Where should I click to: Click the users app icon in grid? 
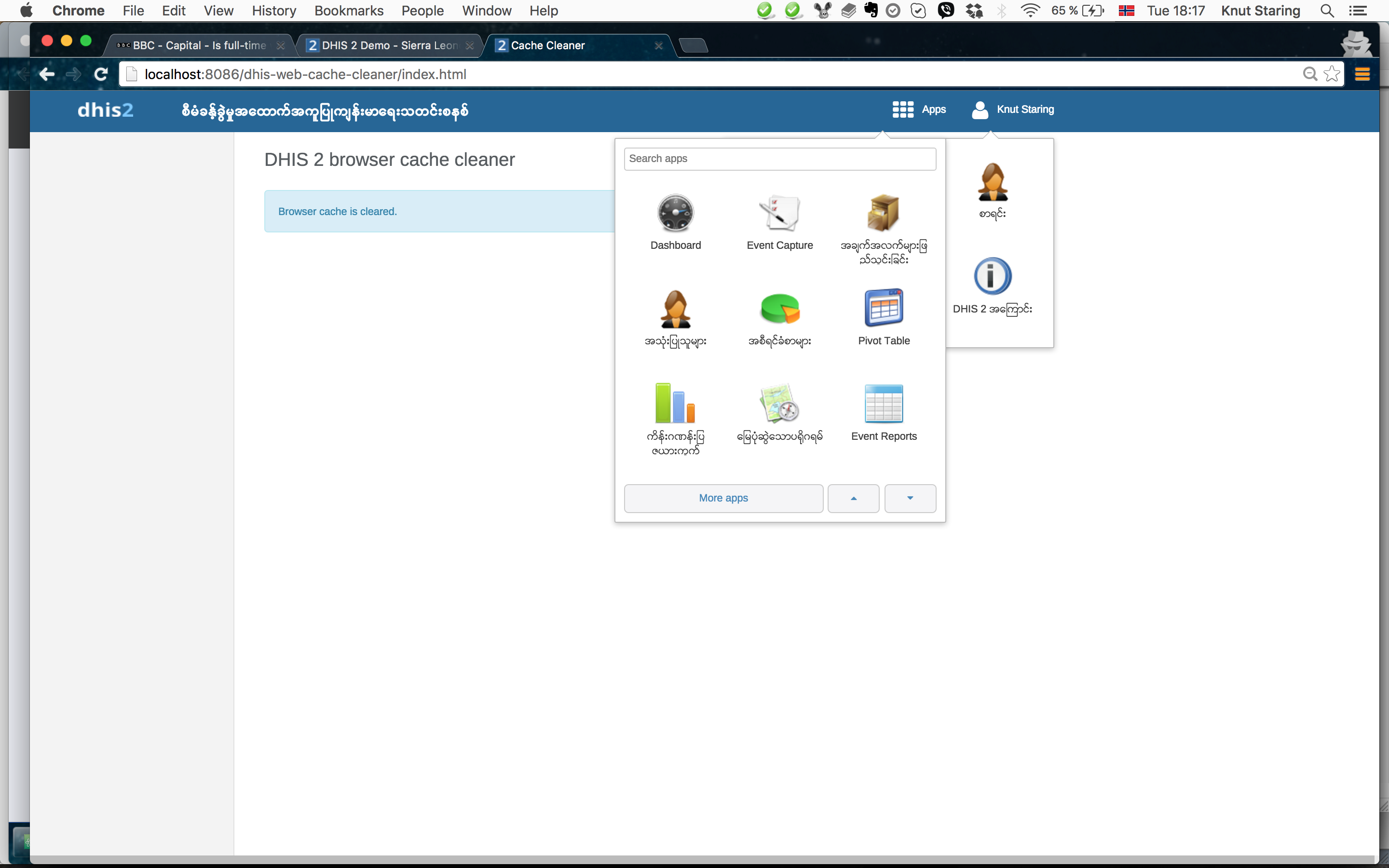coord(675,309)
